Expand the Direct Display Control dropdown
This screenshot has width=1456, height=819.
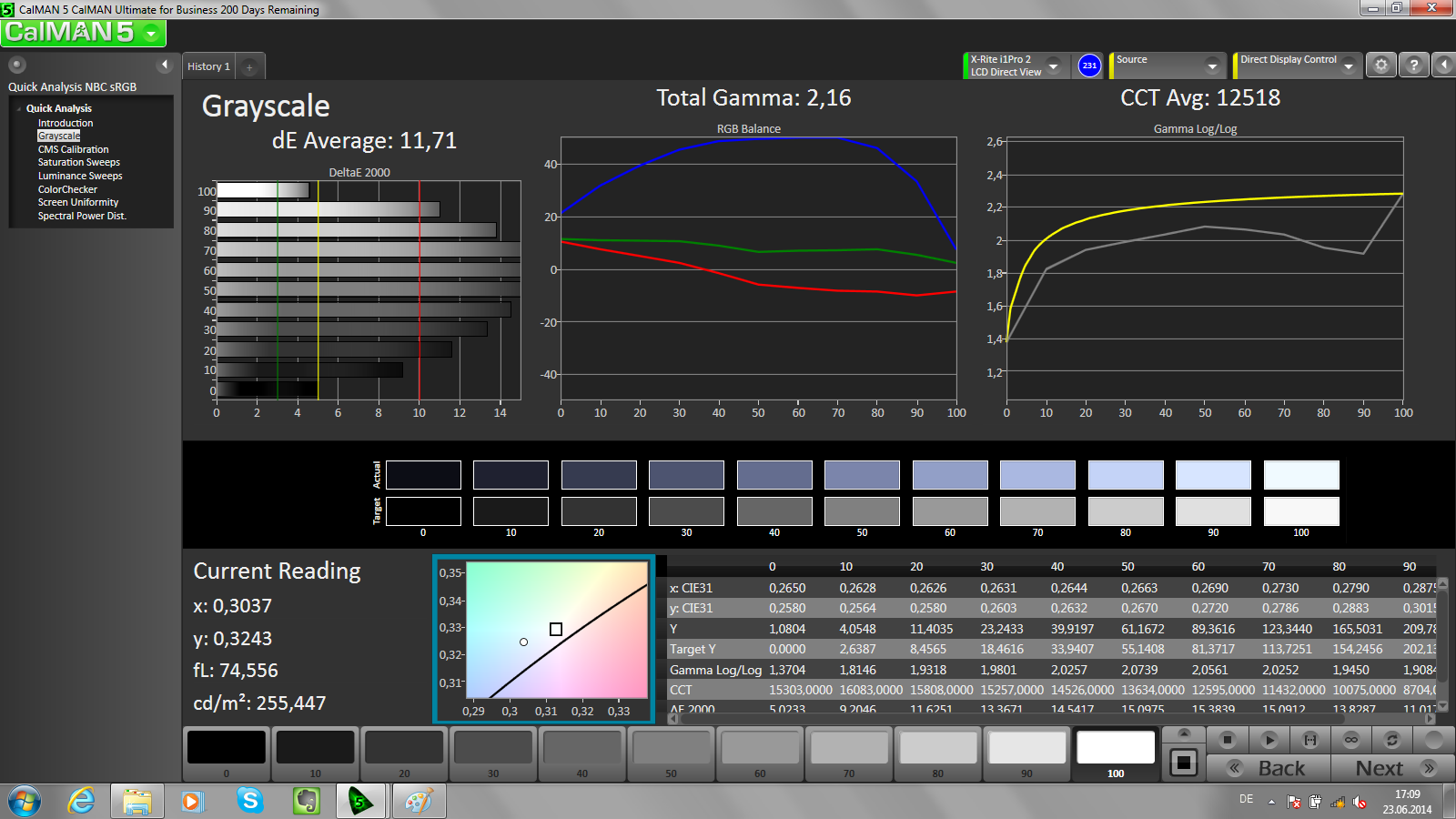[1349, 66]
